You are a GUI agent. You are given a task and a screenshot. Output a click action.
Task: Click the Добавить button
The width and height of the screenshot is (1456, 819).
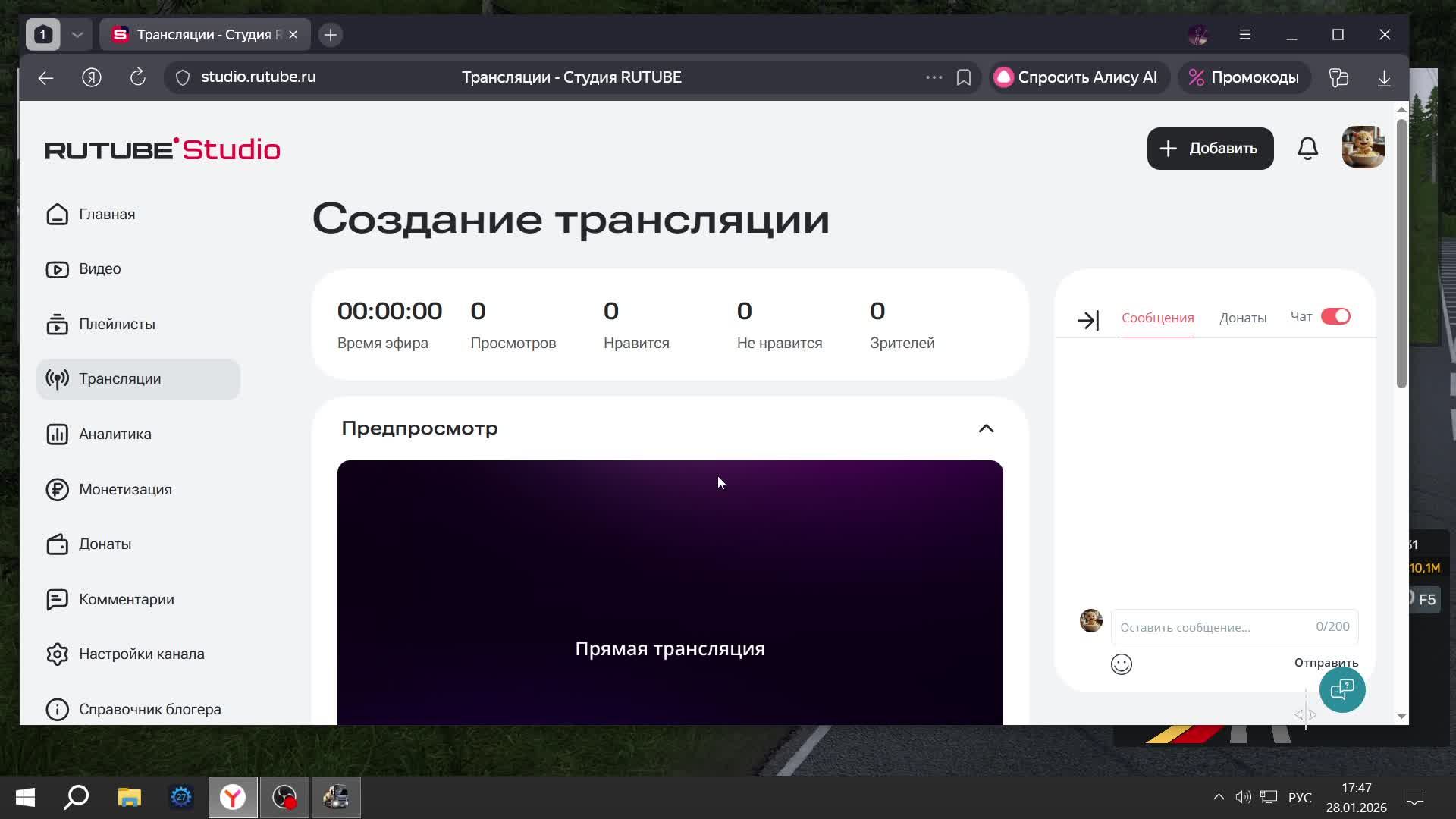(1210, 149)
